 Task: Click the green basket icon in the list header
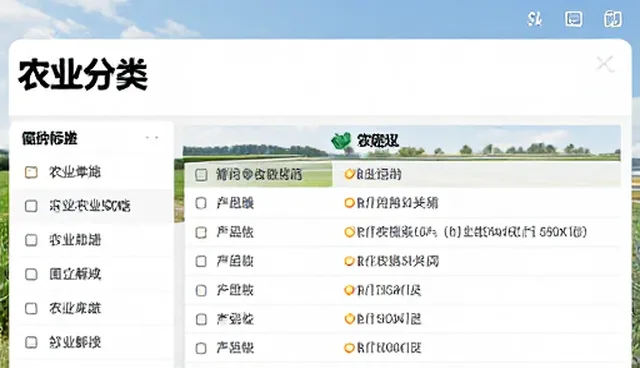click(341, 141)
